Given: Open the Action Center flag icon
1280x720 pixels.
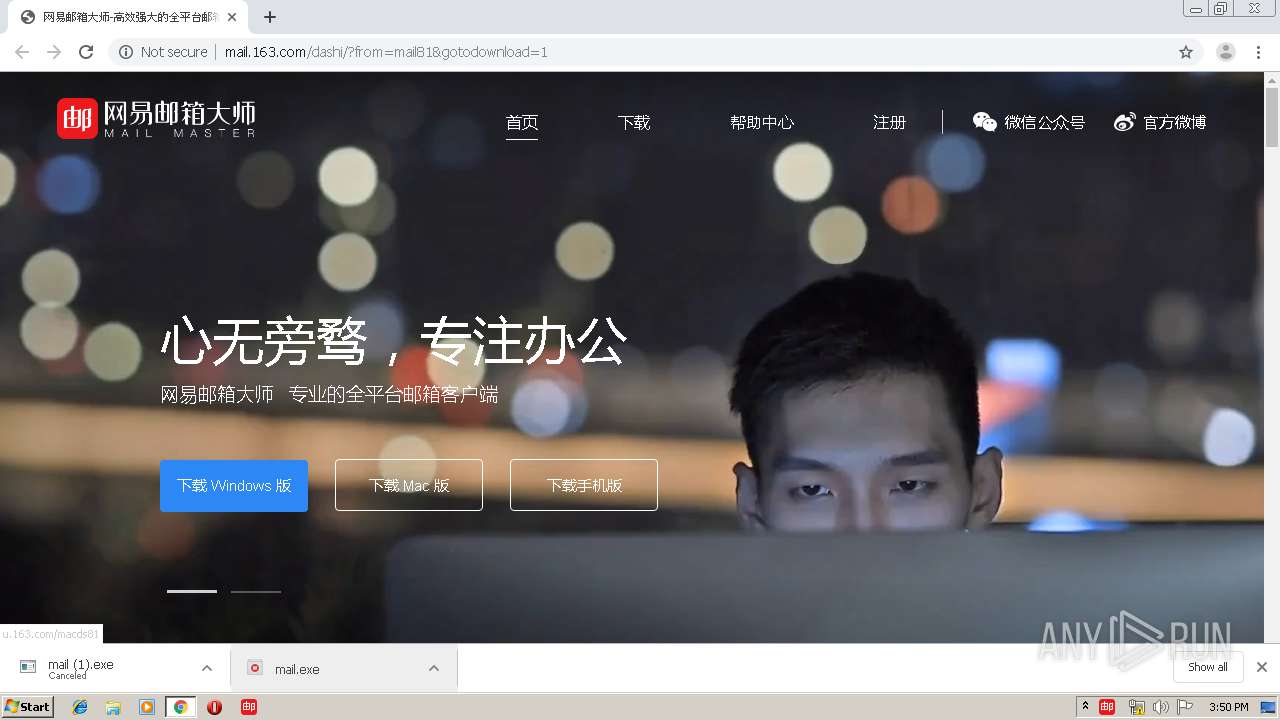Looking at the screenshot, I should click(1185, 707).
